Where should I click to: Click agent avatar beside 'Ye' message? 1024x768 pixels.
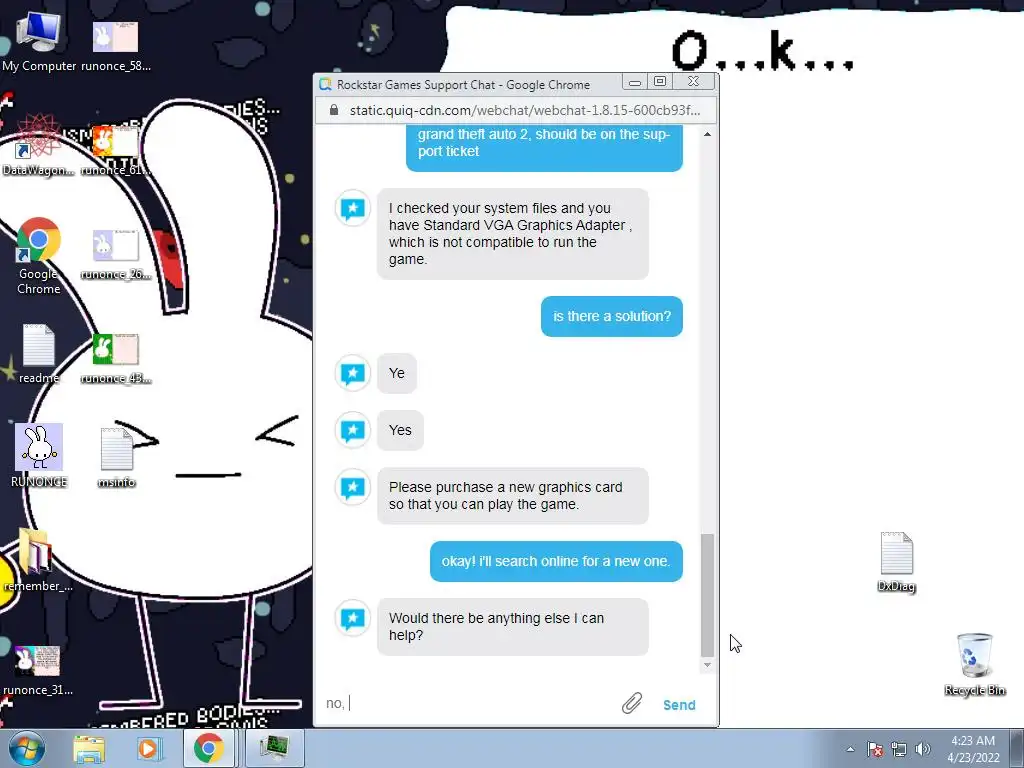(353, 374)
